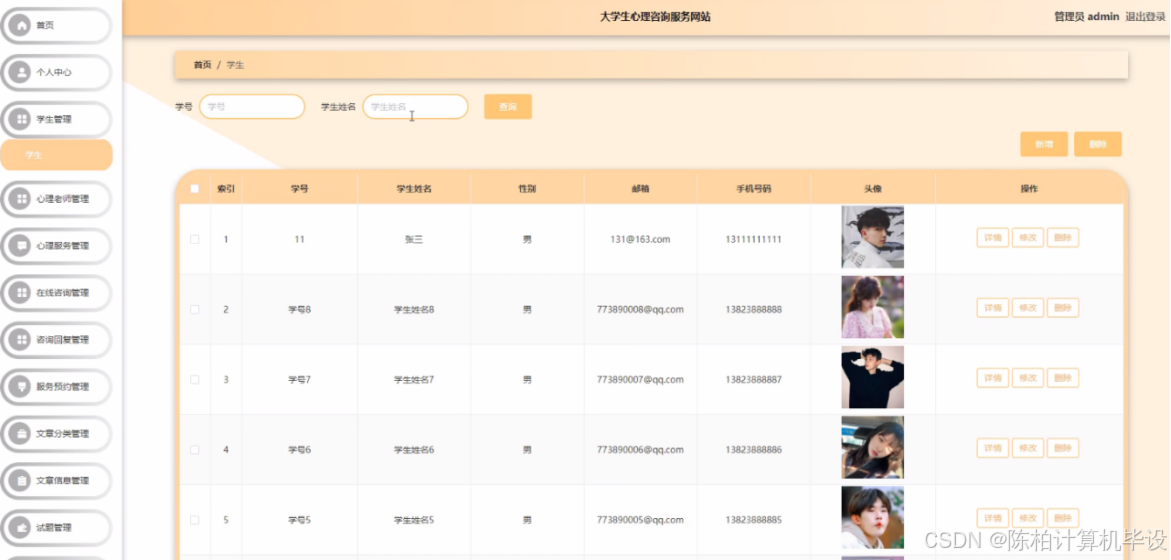Click the clipboard icon beside 文章信息管理
Image resolution: width=1171 pixels, height=560 pixels.
click(21, 481)
